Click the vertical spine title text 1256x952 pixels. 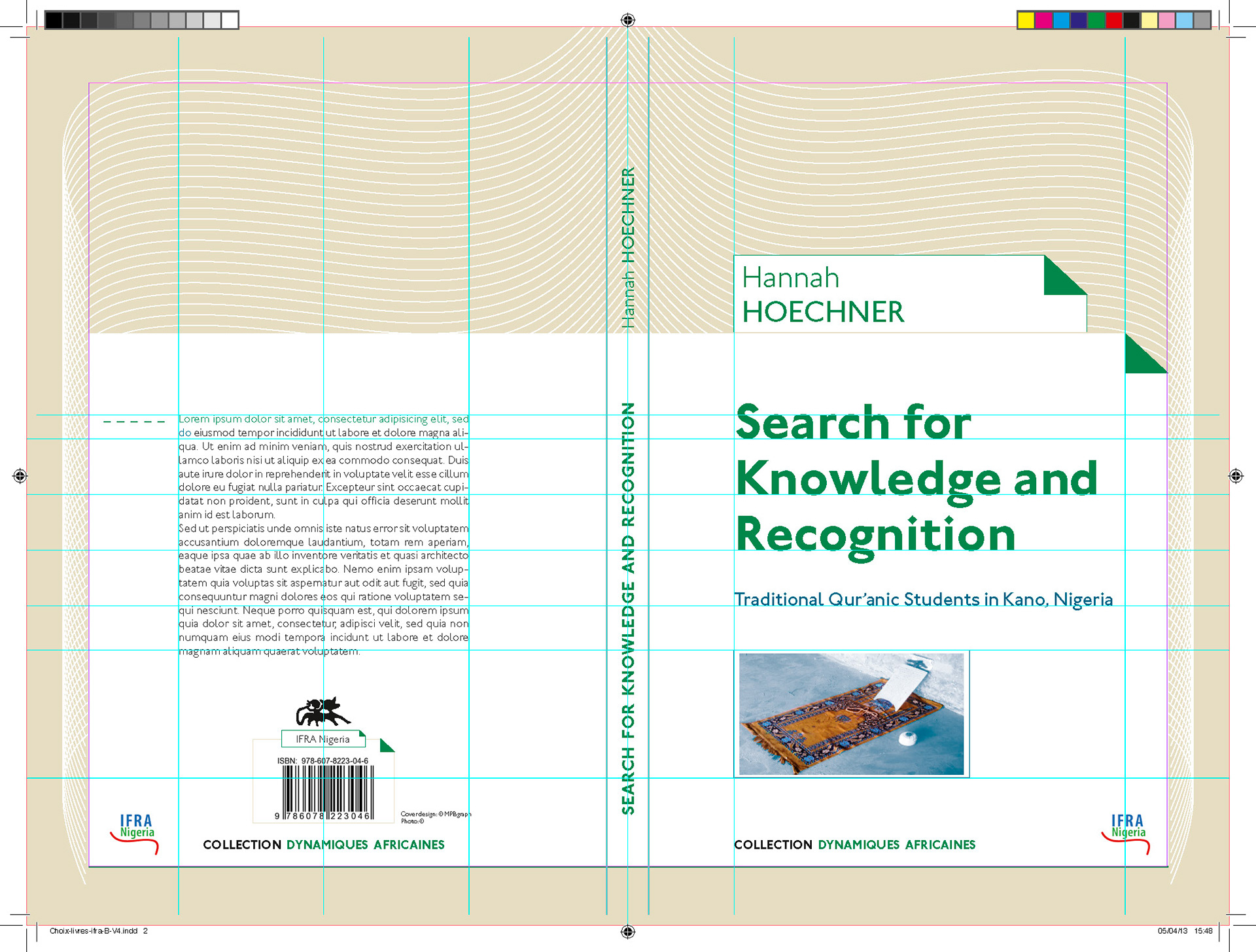pos(628,608)
